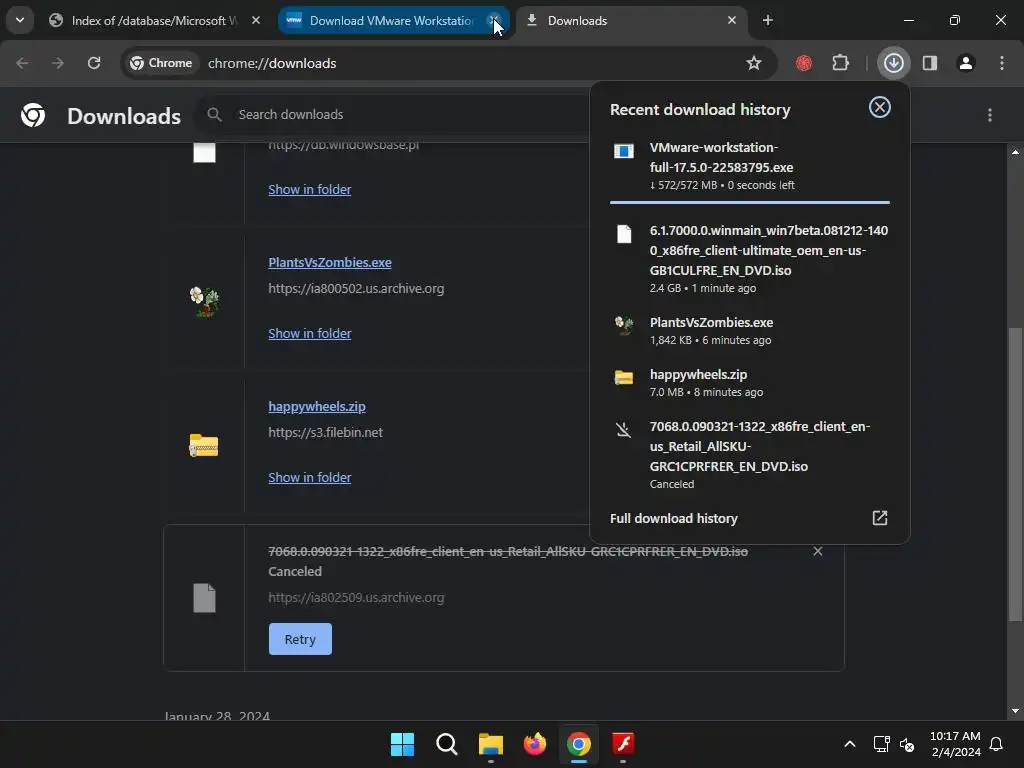Click the page vertical scrollbar thumb

pos(1016,474)
